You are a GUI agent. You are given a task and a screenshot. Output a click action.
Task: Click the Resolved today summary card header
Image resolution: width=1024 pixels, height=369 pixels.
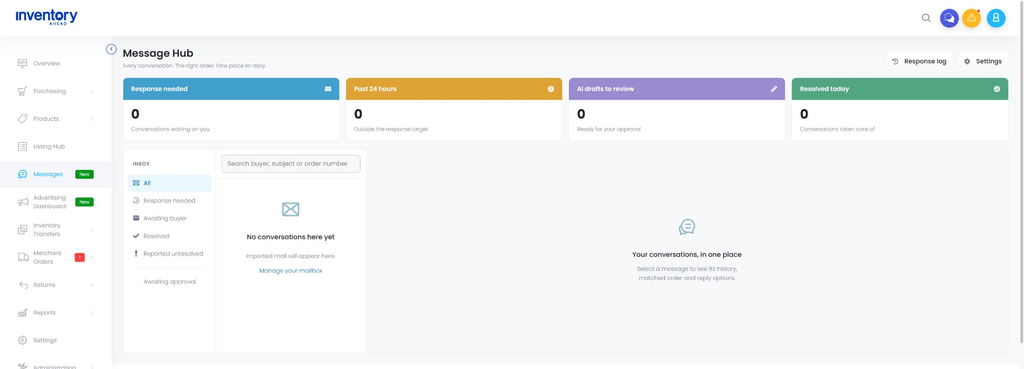coord(900,89)
